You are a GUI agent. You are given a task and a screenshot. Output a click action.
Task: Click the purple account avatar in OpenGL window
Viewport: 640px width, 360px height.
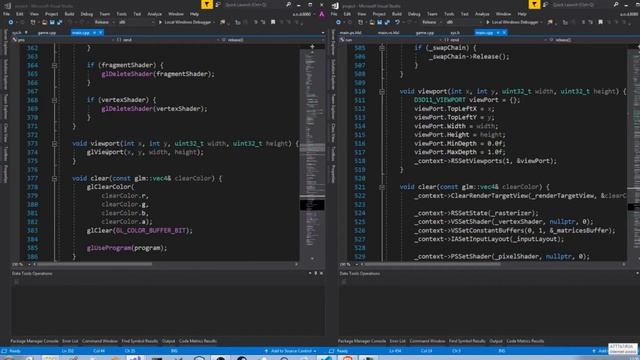click(322, 14)
